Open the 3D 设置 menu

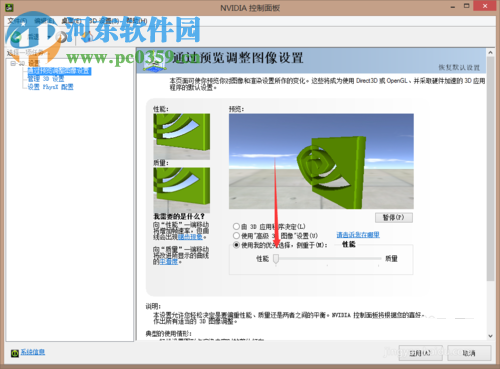click(x=104, y=21)
